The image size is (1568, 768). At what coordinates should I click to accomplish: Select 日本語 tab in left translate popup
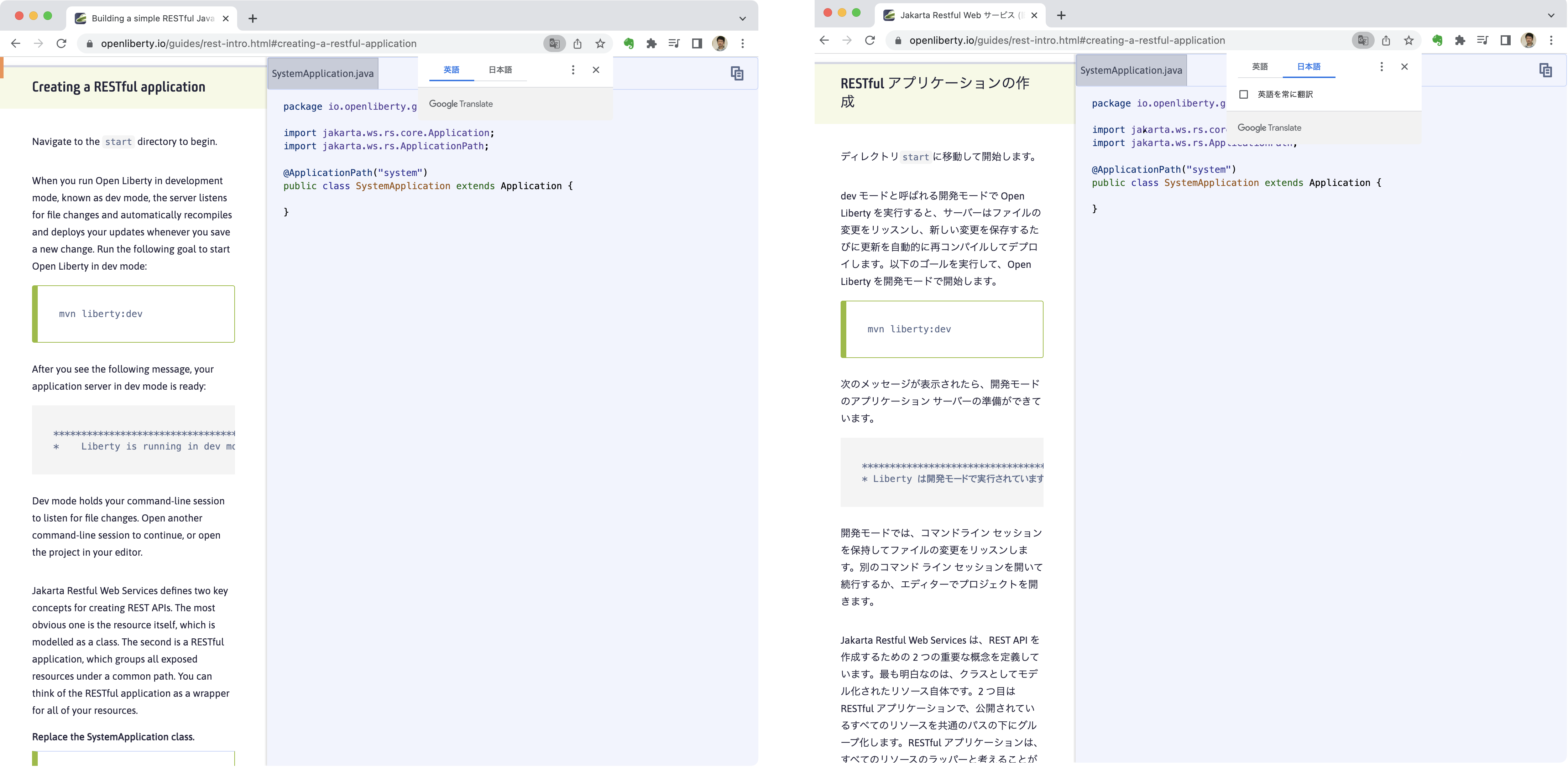click(500, 70)
